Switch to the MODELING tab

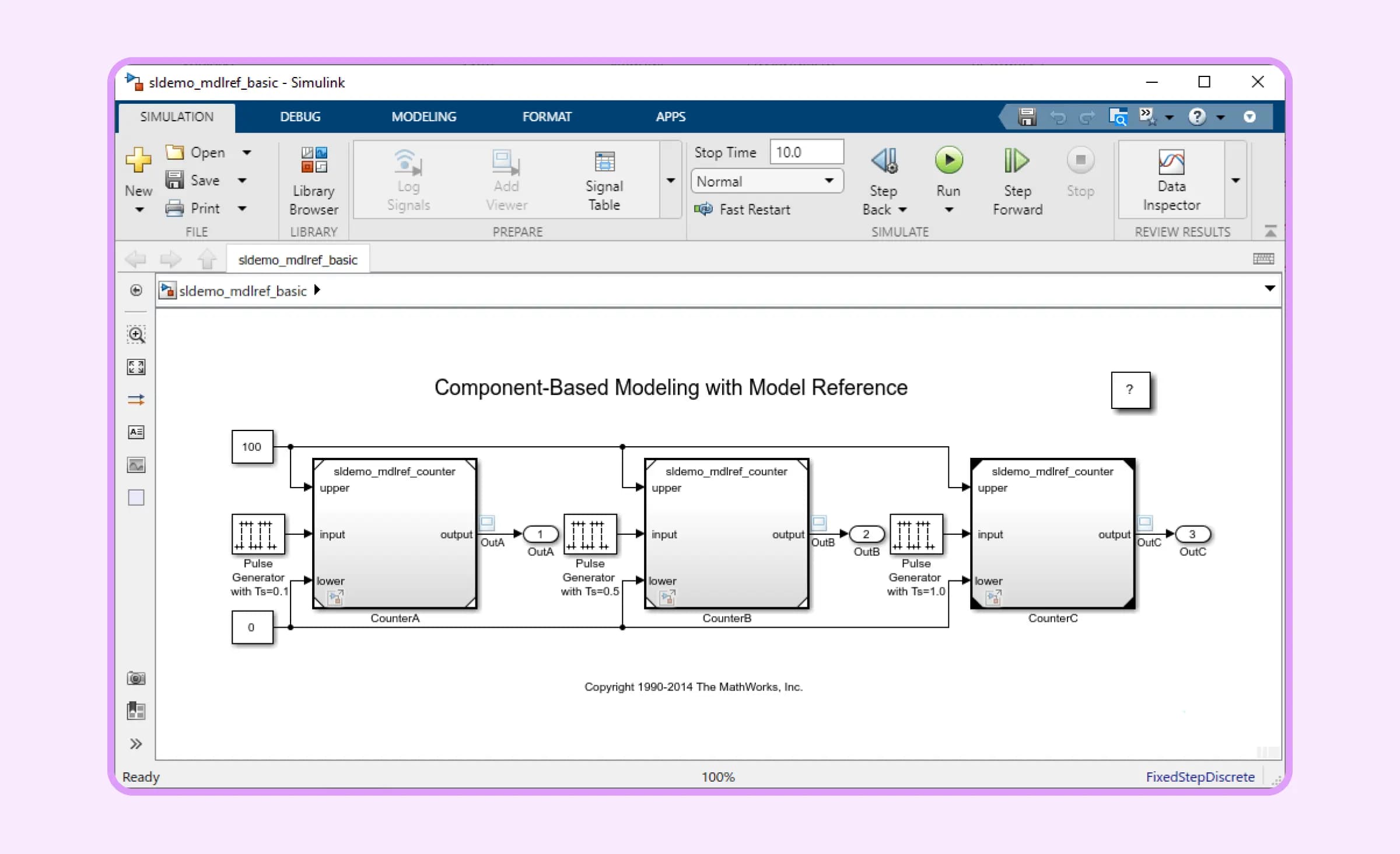(423, 117)
